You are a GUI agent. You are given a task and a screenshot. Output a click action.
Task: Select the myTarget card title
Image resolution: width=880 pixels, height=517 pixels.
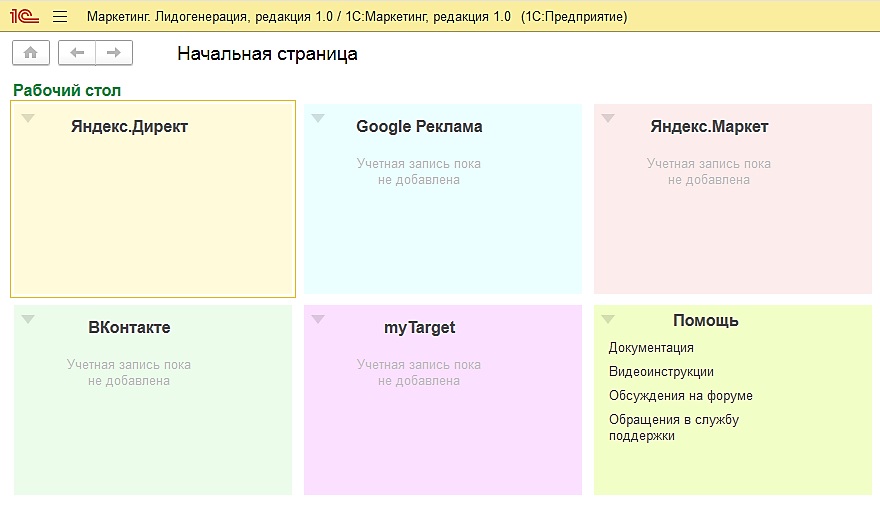click(x=419, y=328)
